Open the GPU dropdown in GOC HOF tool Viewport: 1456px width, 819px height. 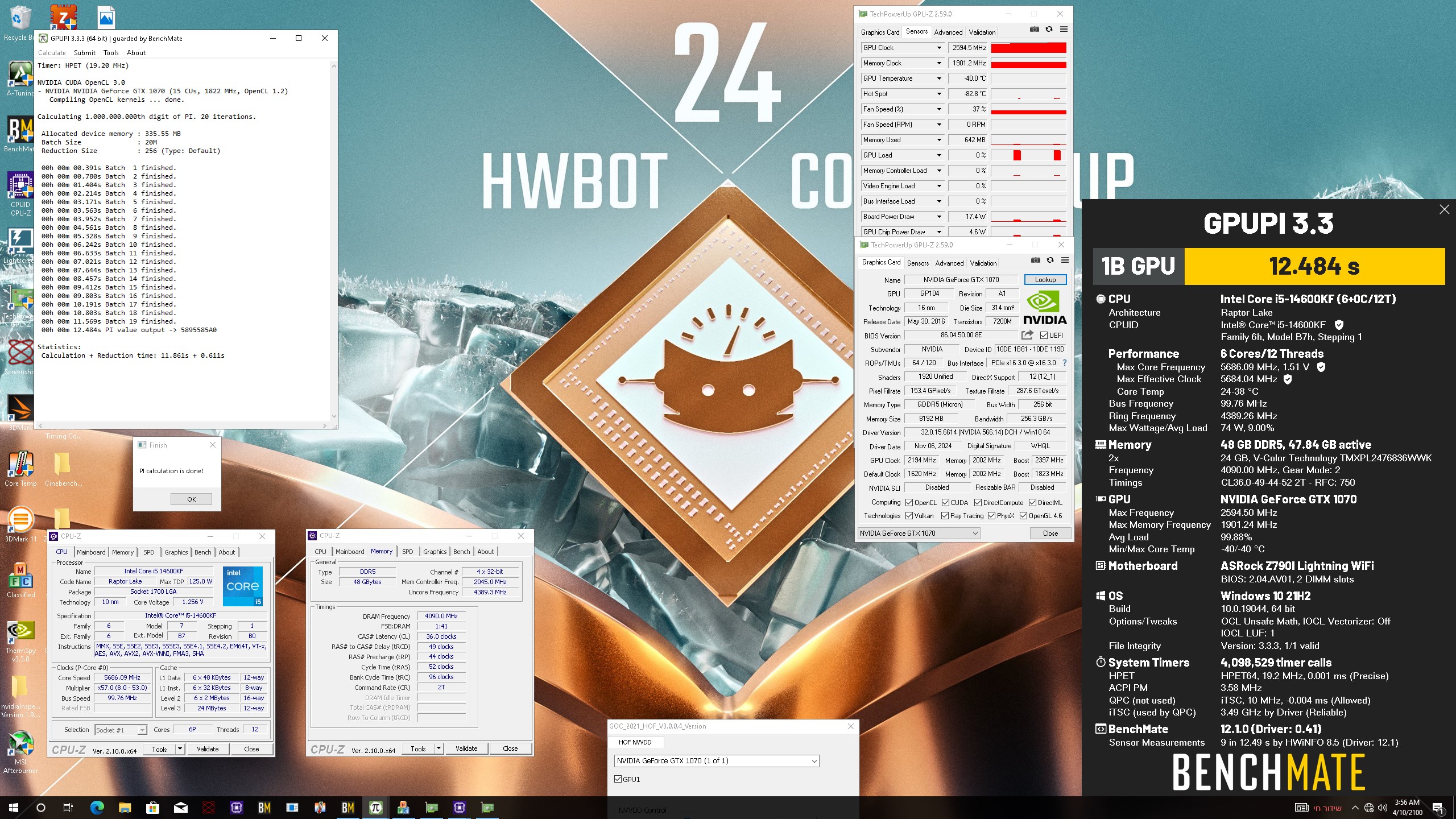tap(717, 761)
